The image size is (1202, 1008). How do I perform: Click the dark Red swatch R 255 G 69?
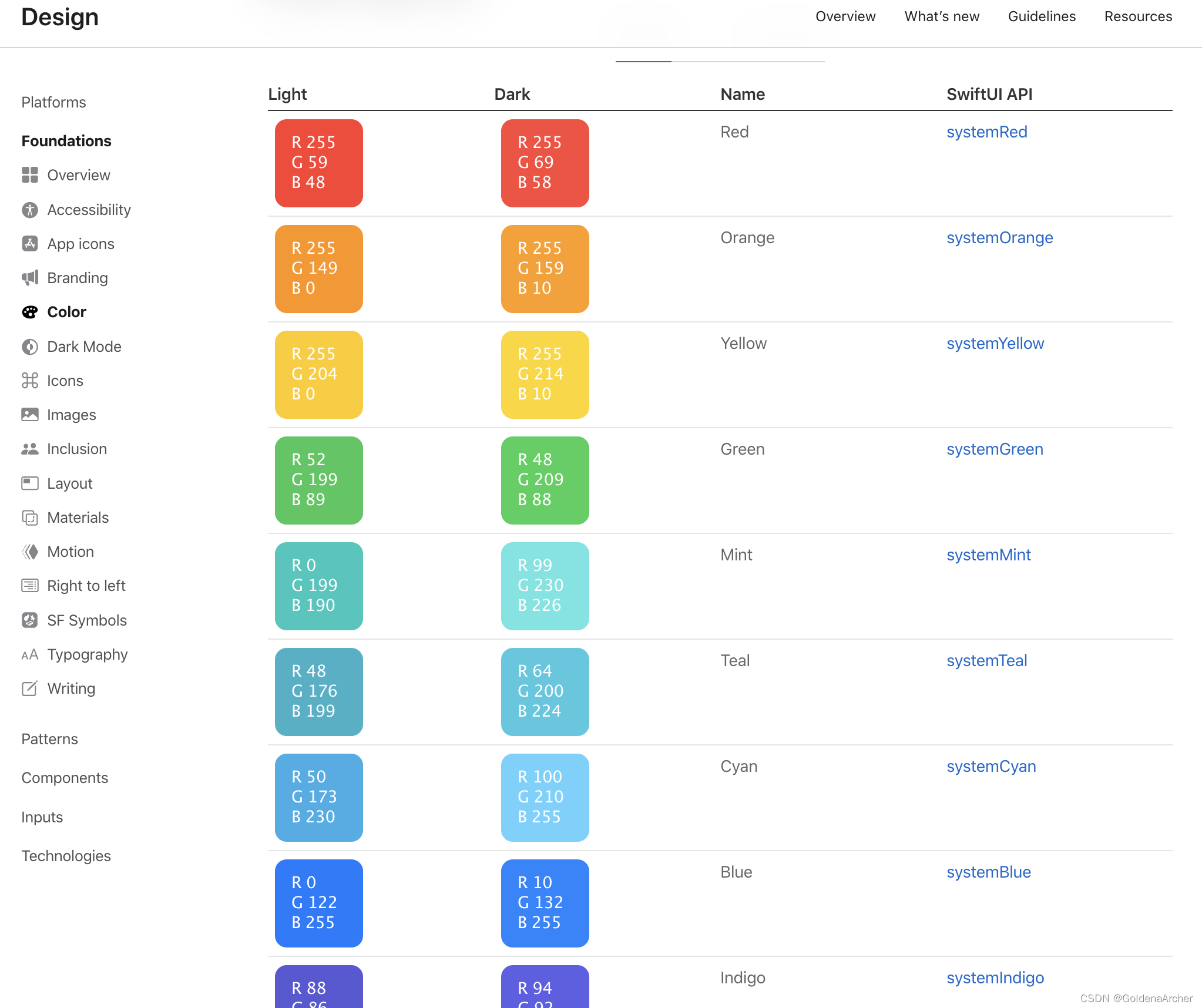click(x=545, y=163)
